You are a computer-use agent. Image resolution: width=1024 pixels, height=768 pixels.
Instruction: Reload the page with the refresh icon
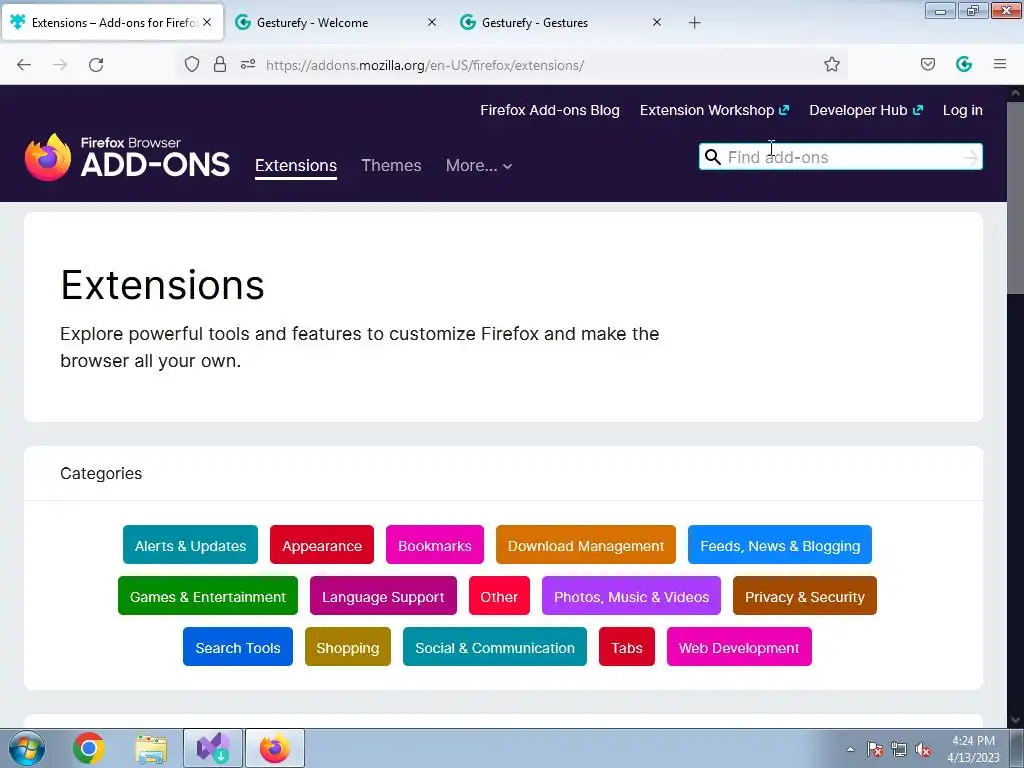click(96, 65)
